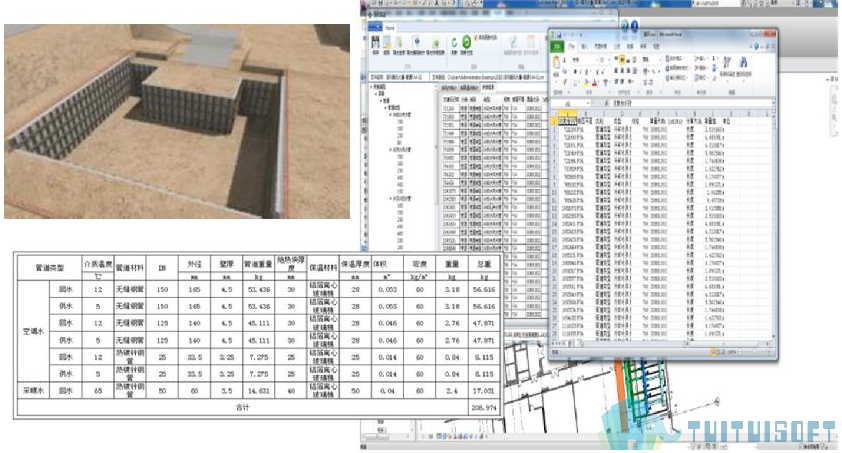
Task: Apply the red font color in Excel
Action: pos(594,83)
